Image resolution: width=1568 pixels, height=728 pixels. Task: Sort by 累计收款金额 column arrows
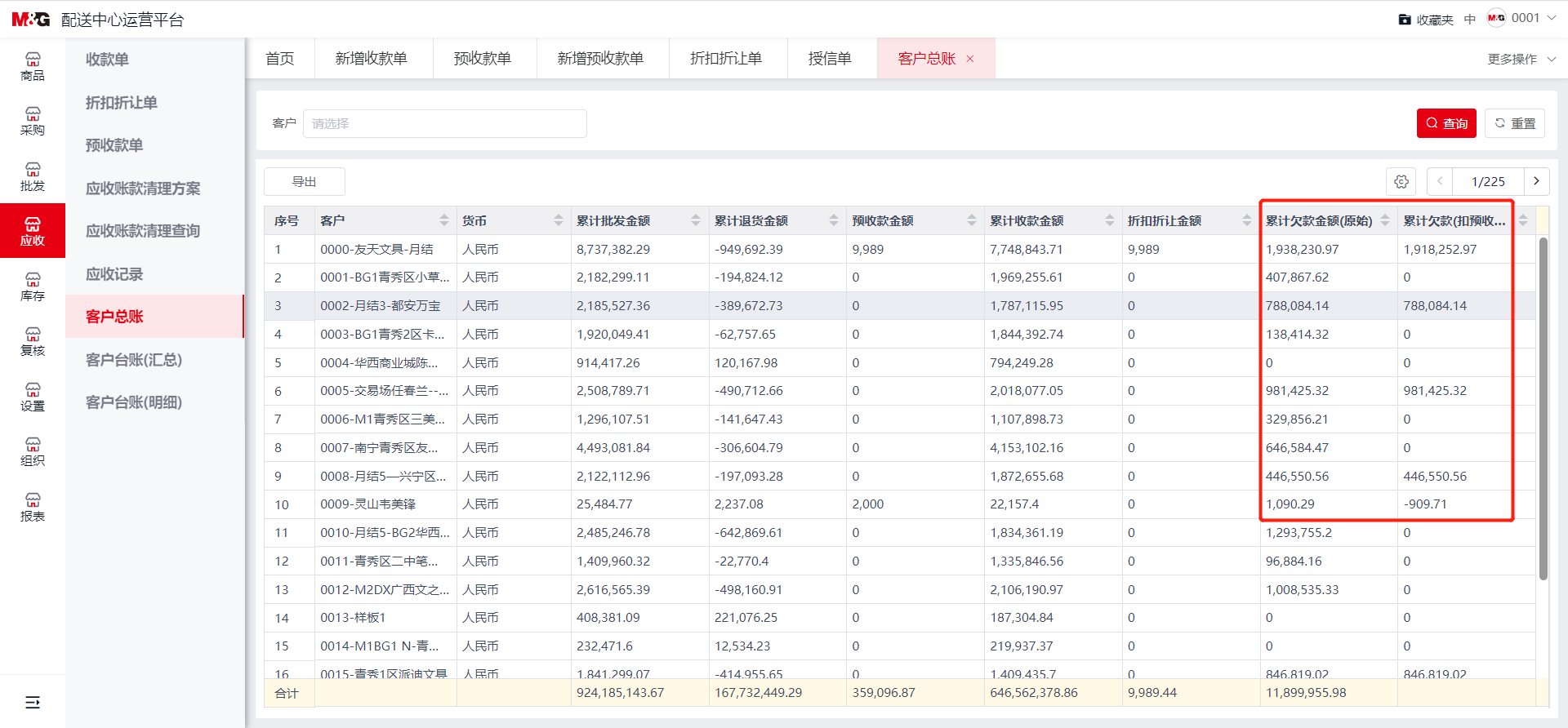(1110, 220)
